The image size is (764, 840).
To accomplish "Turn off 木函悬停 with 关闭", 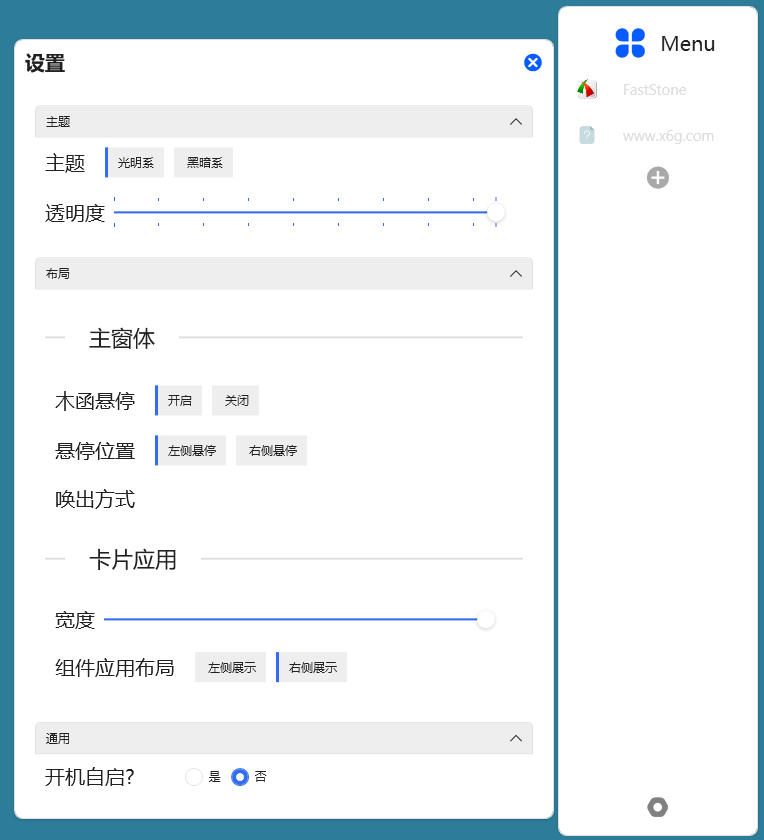I will (x=236, y=400).
